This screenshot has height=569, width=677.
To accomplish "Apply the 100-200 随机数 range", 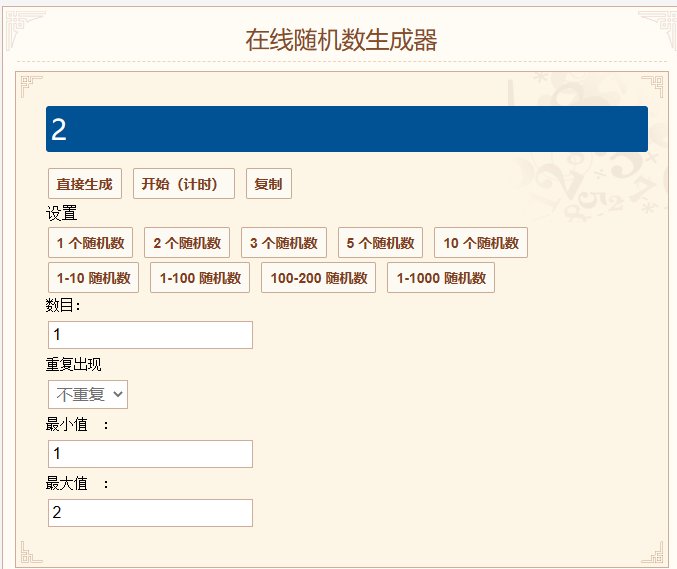I will (318, 278).
